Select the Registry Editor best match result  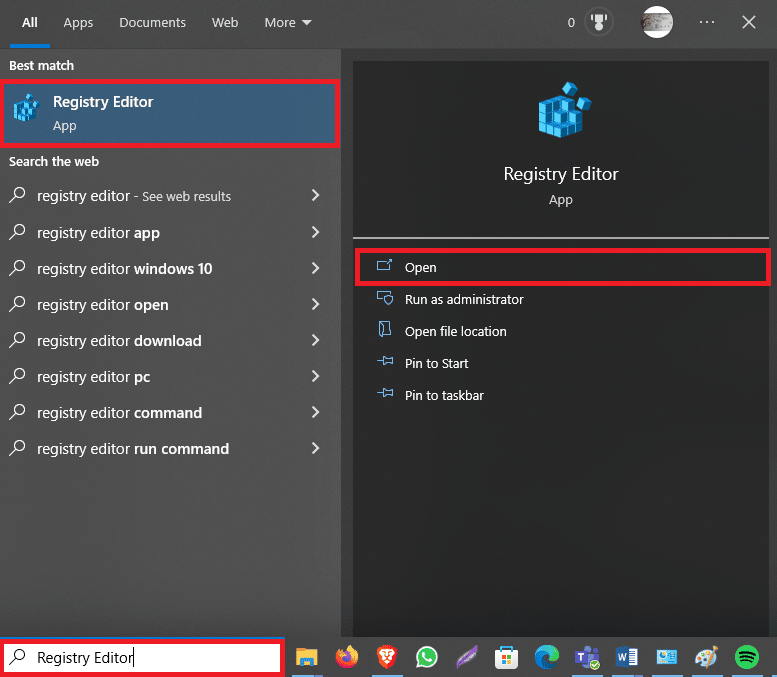(x=170, y=113)
